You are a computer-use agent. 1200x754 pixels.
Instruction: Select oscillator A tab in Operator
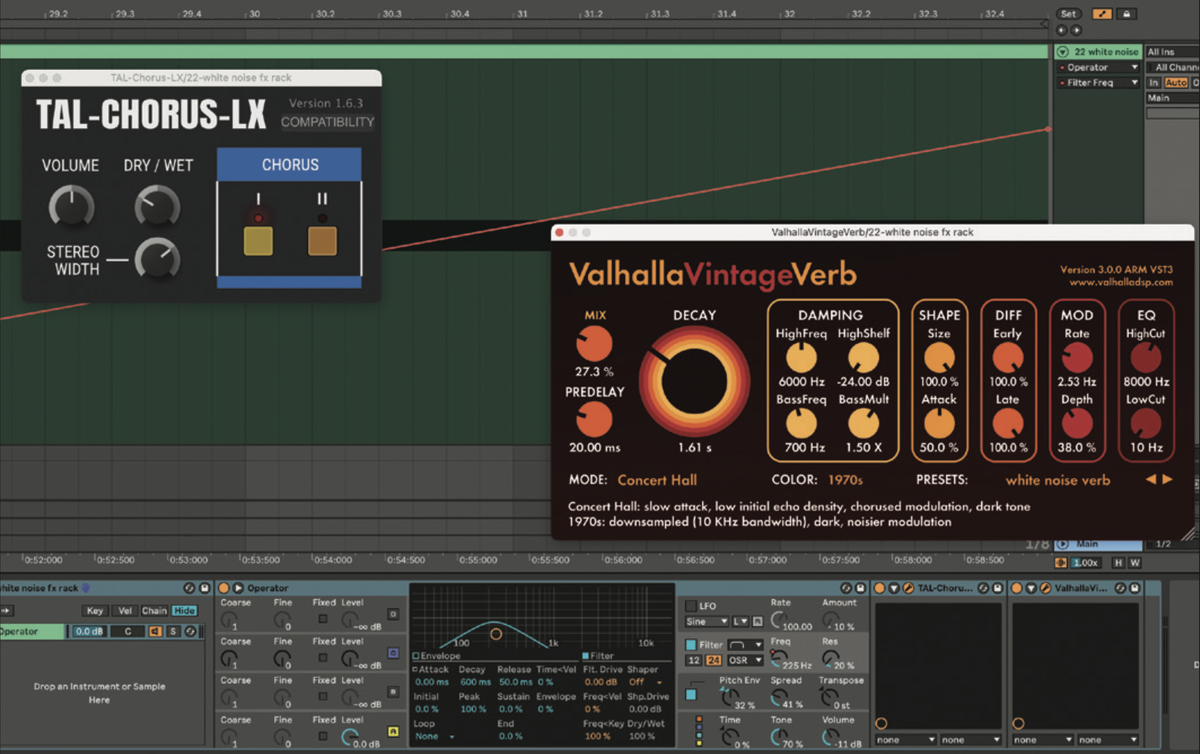pos(393,730)
